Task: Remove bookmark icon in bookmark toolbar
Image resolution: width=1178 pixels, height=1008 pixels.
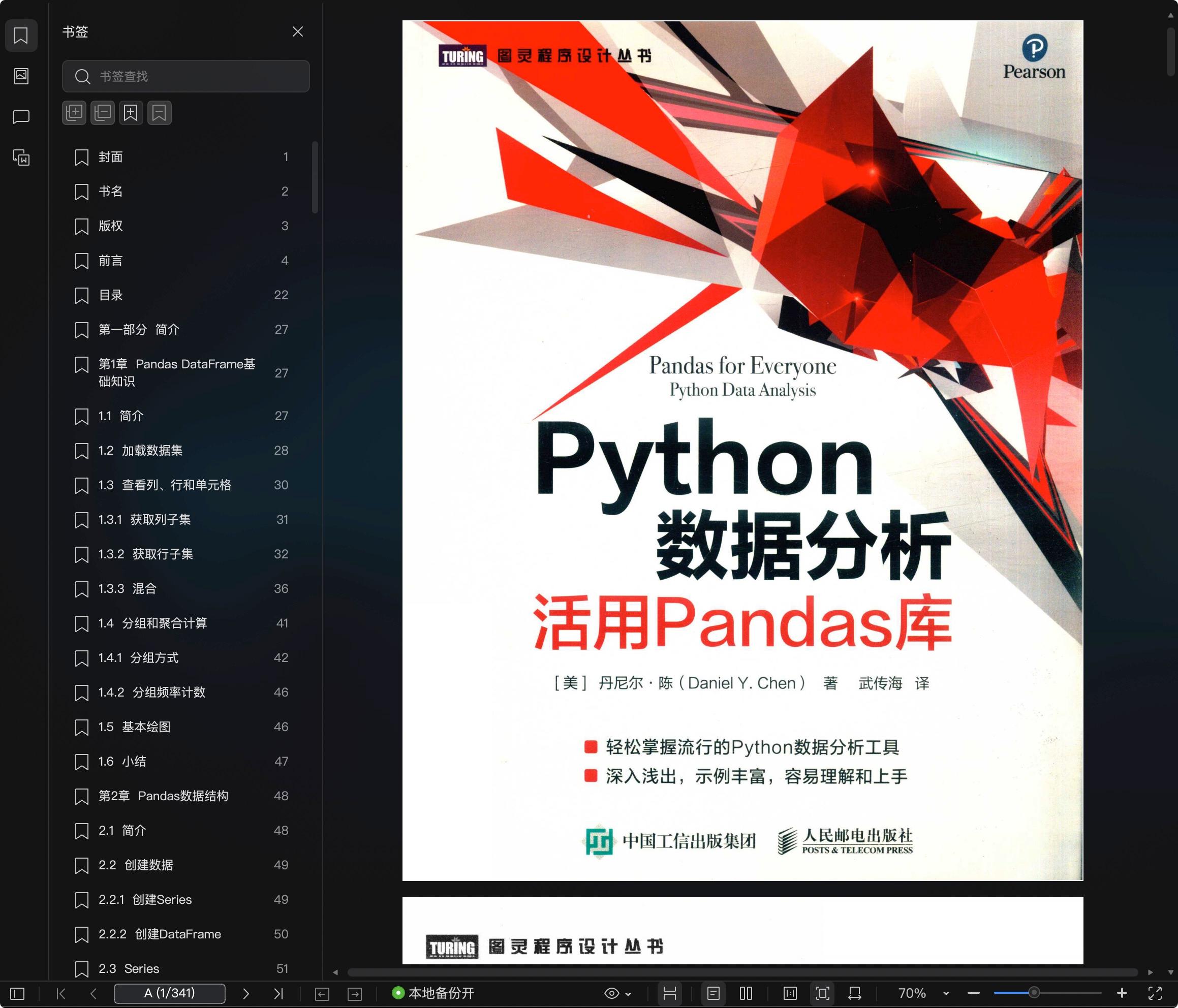Action: click(x=159, y=113)
